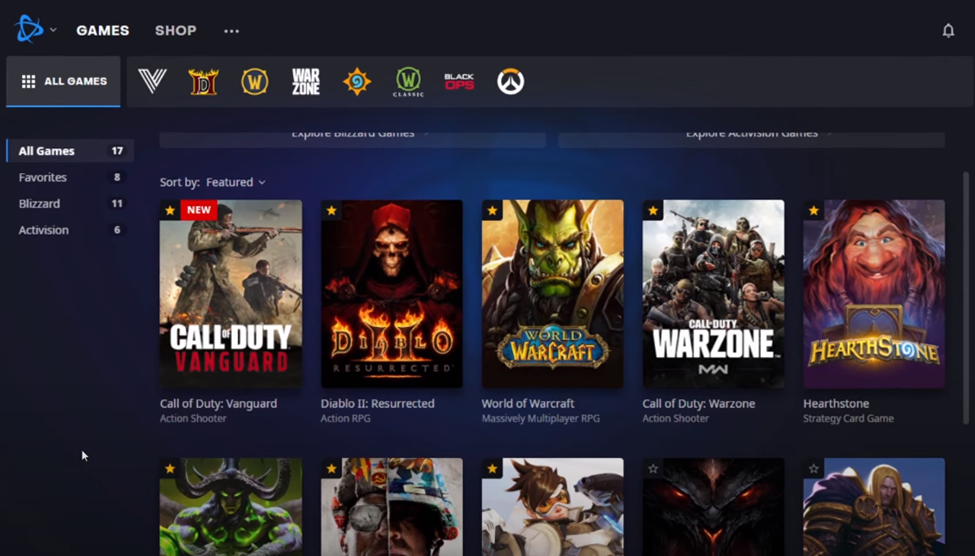
Task: Open the green demon game cover
Action: point(231,507)
